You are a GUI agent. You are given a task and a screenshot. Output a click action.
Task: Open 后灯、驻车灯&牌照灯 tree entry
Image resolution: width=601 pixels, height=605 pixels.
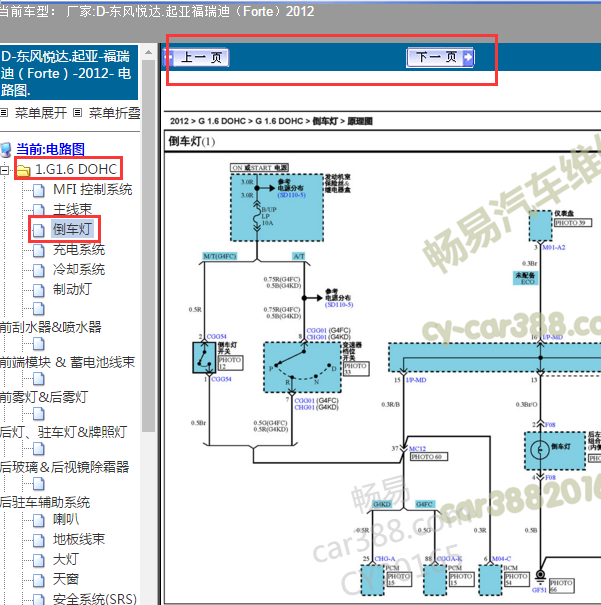[x=64, y=432]
